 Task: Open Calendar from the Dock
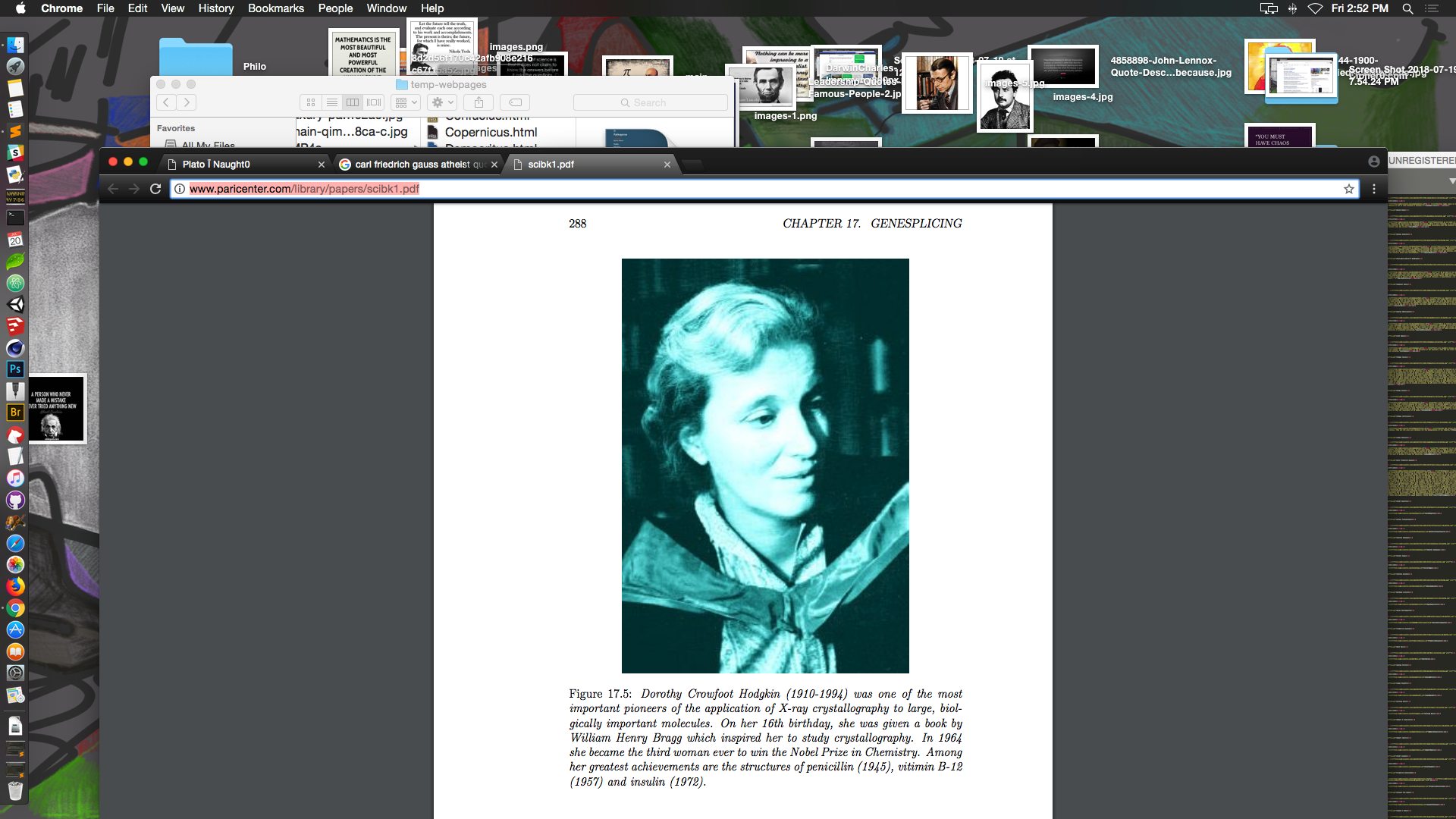pyautogui.click(x=15, y=240)
